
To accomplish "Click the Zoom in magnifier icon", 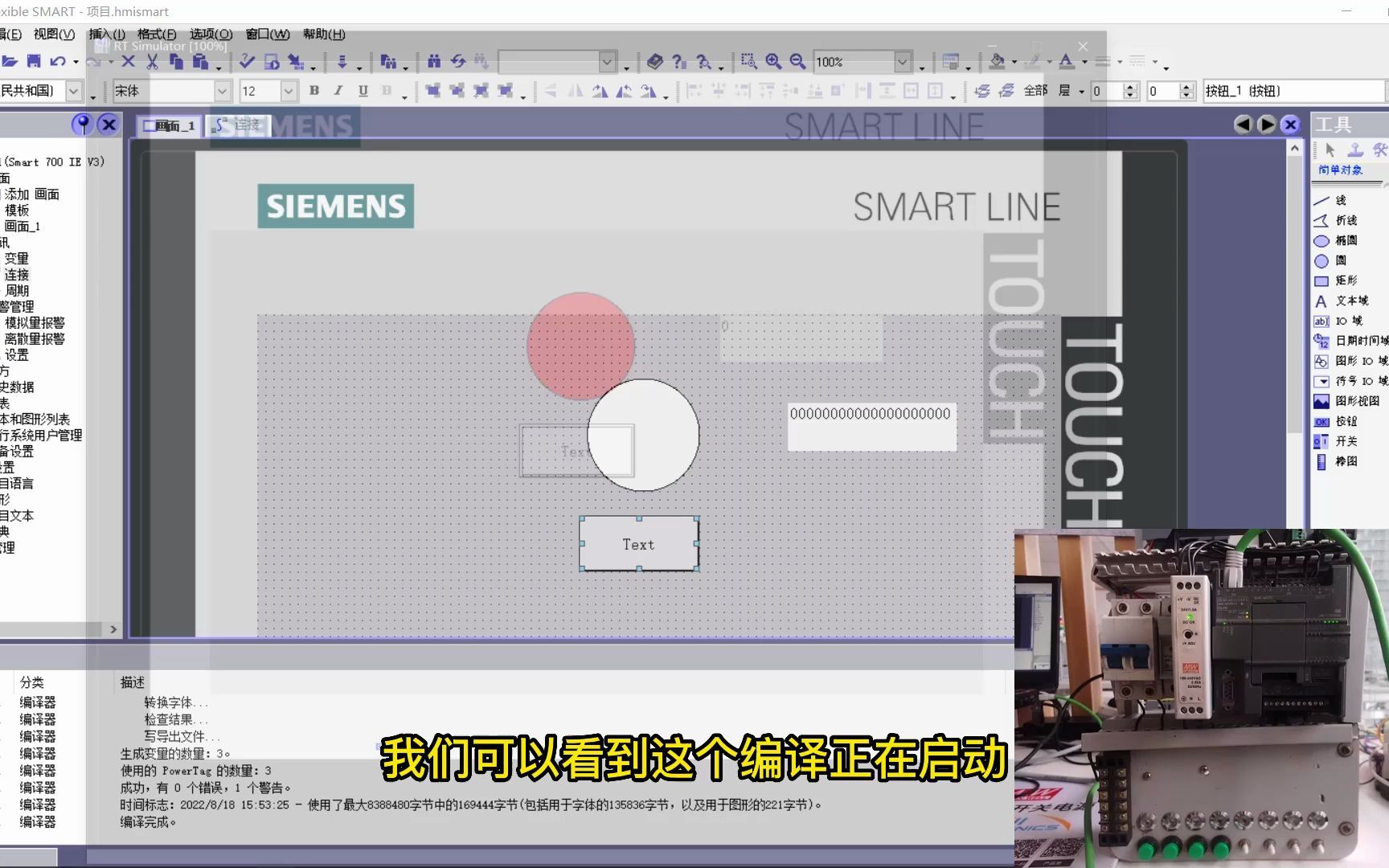I will pyautogui.click(x=773, y=61).
